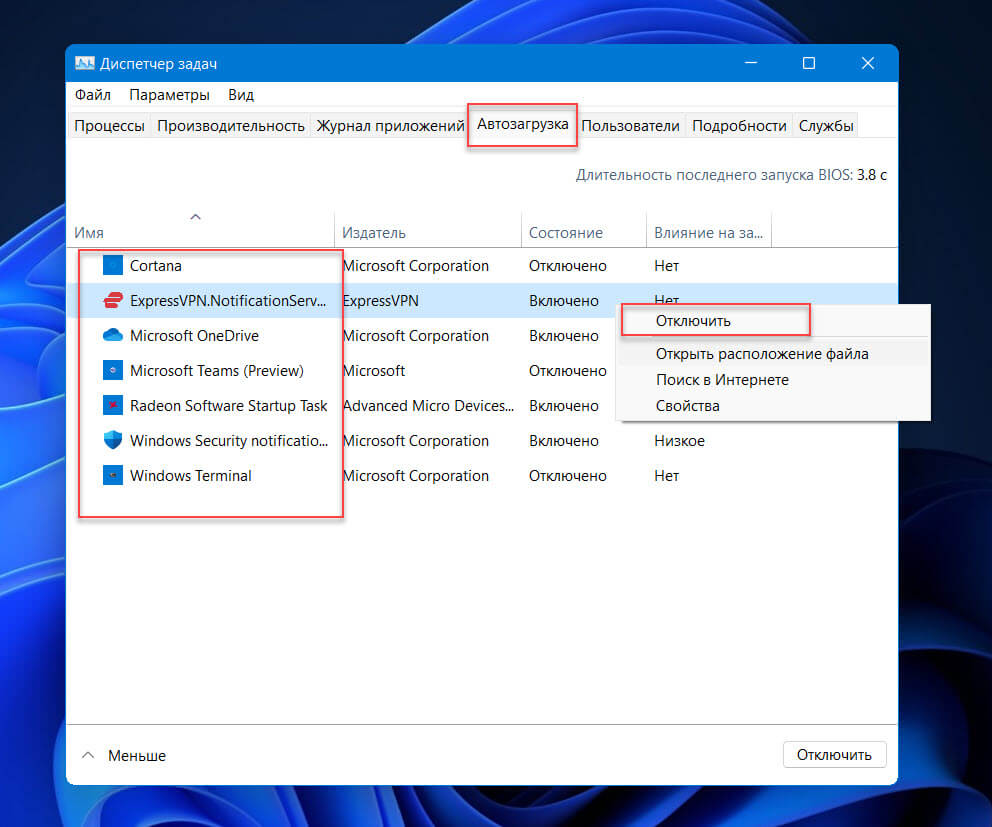
Task: Click Отключено status in Windows Terminal row
Action: (x=567, y=476)
